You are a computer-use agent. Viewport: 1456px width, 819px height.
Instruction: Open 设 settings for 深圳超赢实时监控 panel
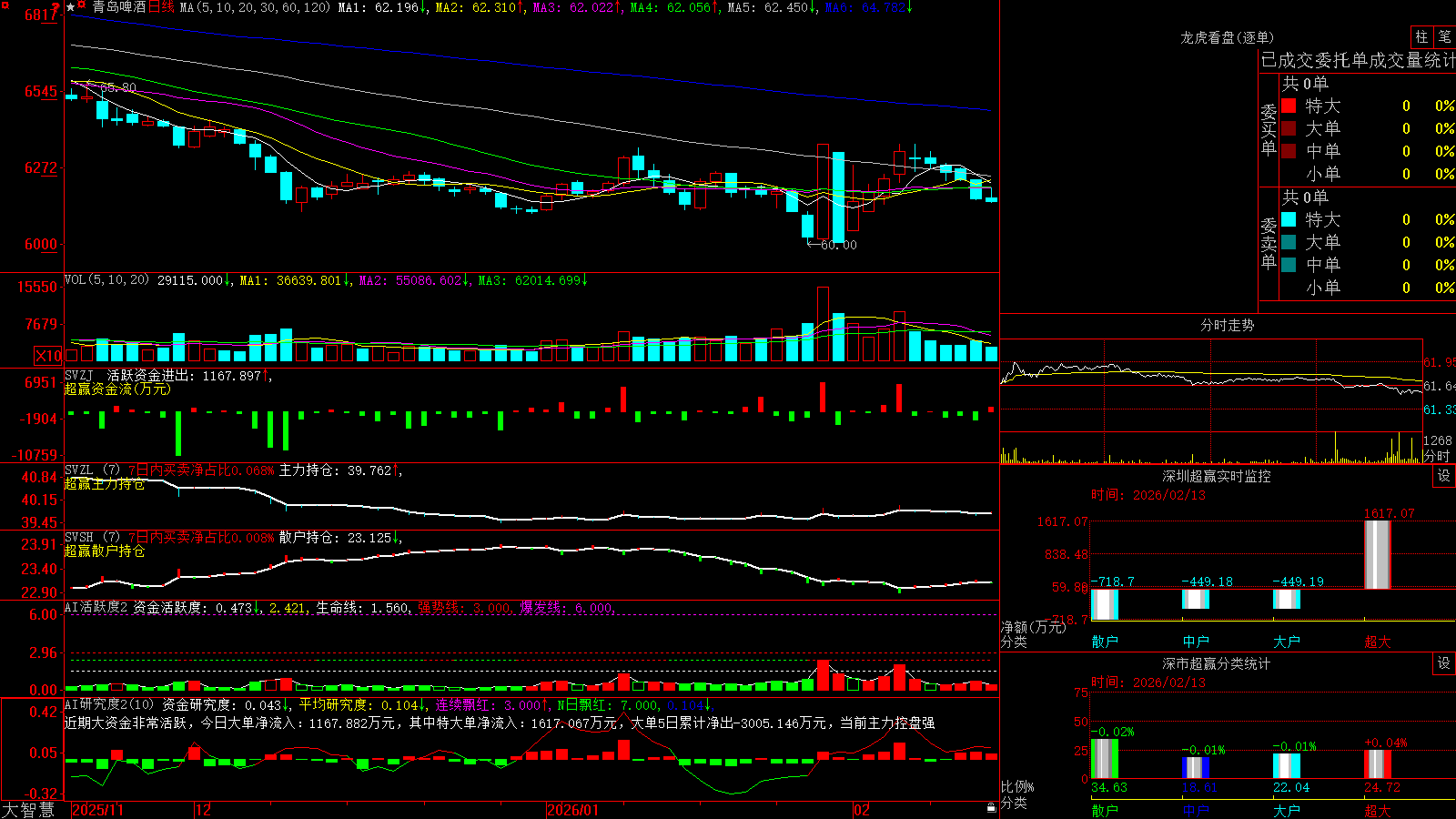tap(1443, 476)
